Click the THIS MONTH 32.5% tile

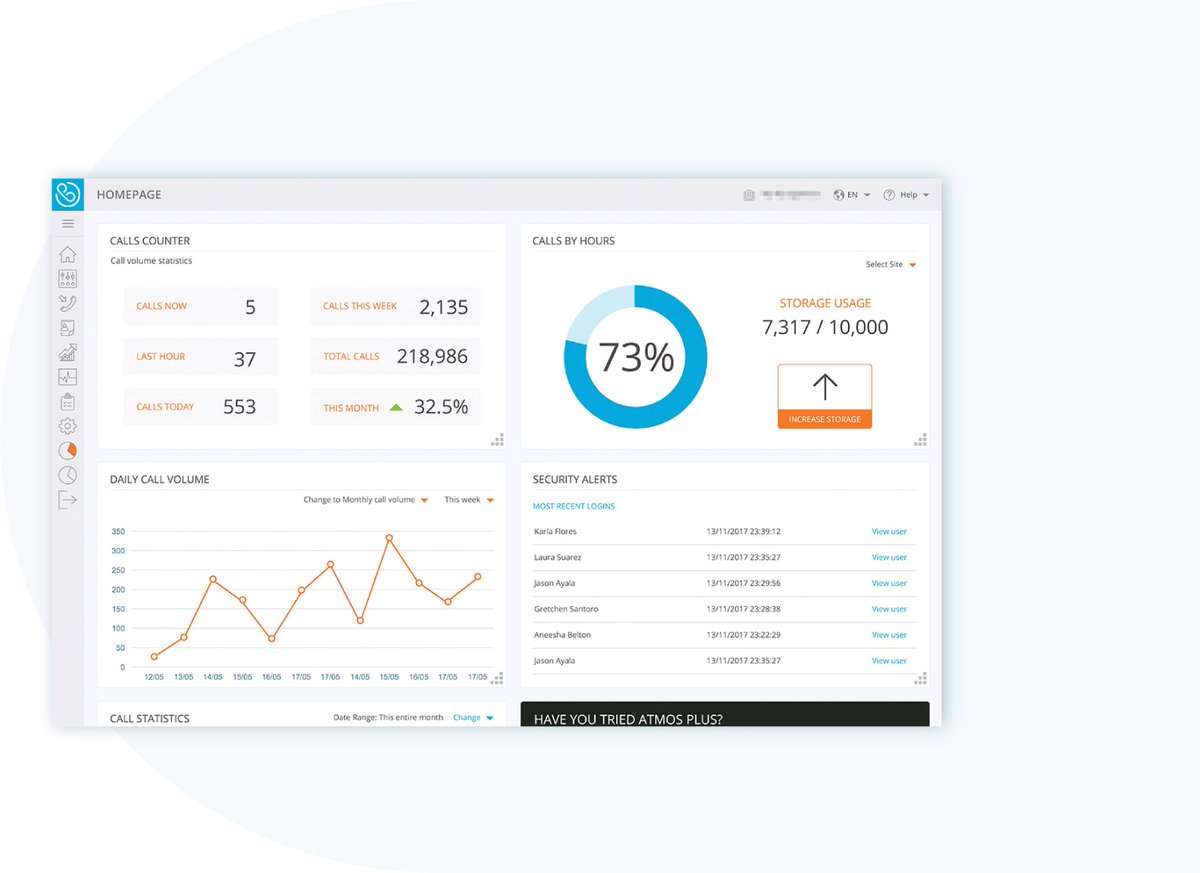(395, 407)
